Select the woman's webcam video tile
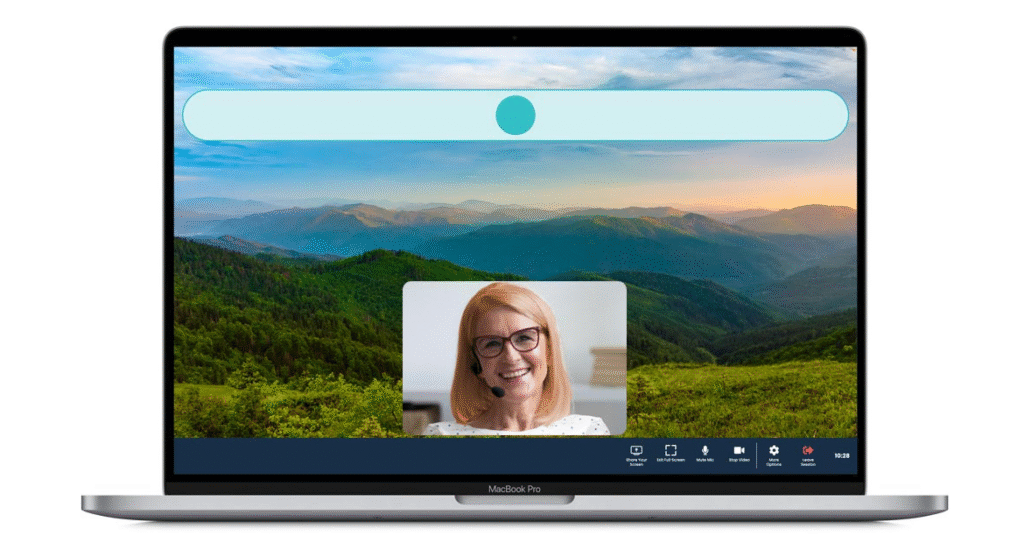 click(x=514, y=358)
